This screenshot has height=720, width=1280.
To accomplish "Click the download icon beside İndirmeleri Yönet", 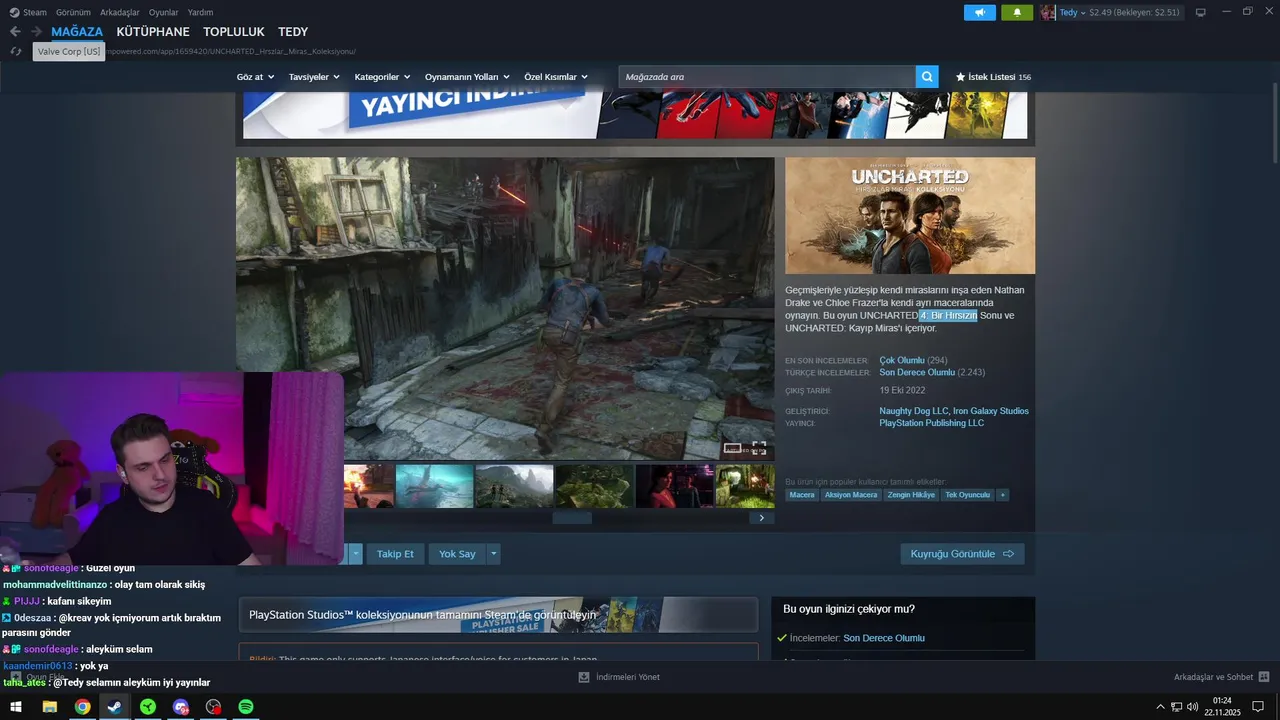I will [x=584, y=677].
